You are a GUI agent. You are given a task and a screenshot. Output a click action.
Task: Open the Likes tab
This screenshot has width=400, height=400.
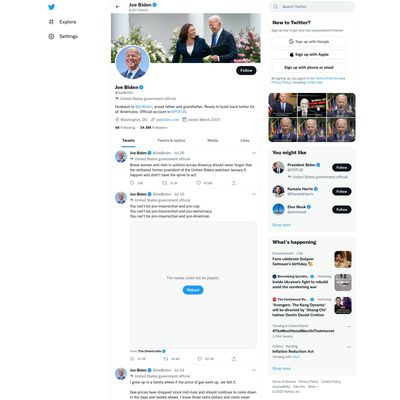[245, 140]
